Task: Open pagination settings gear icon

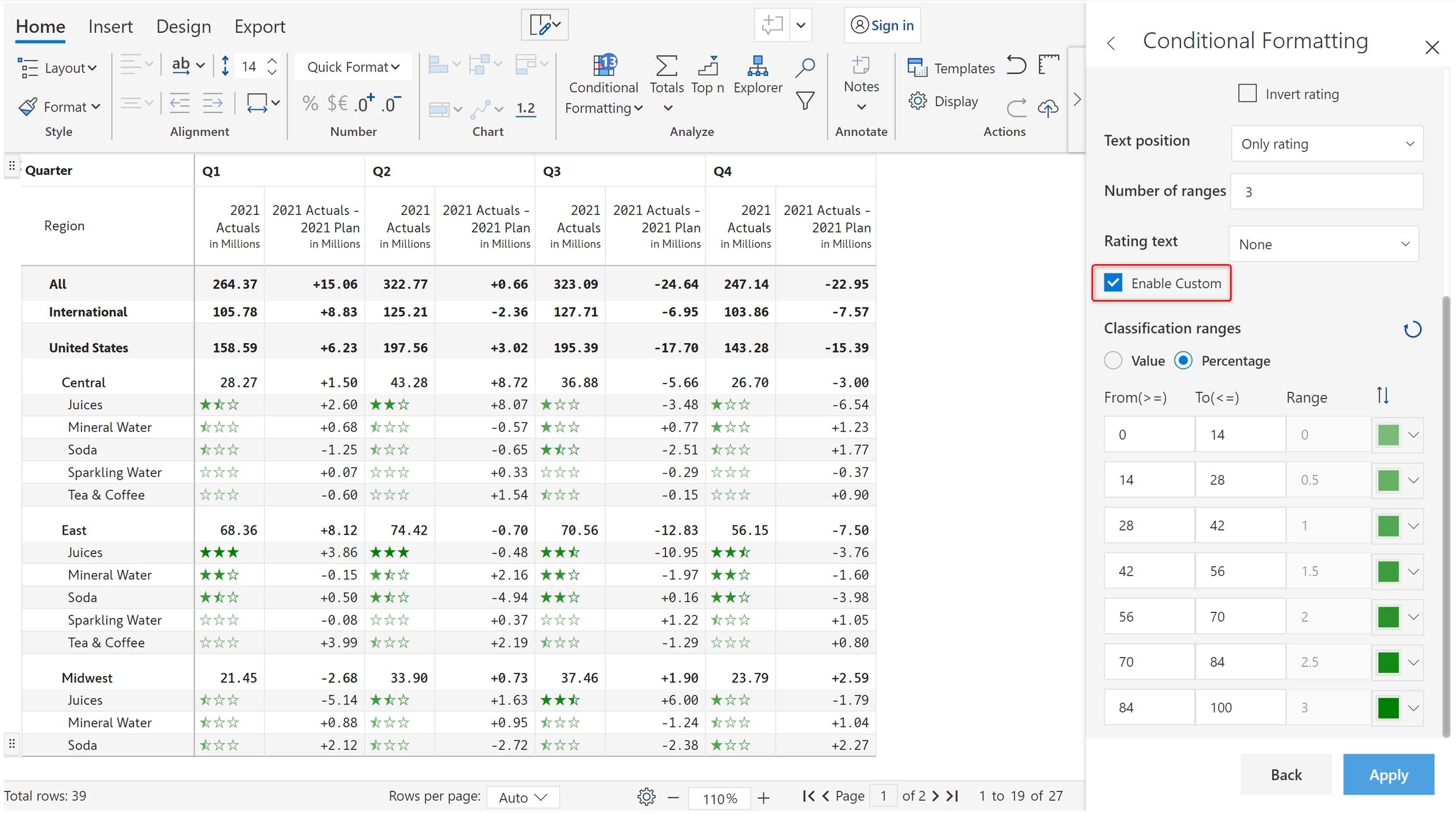Action: 646,797
